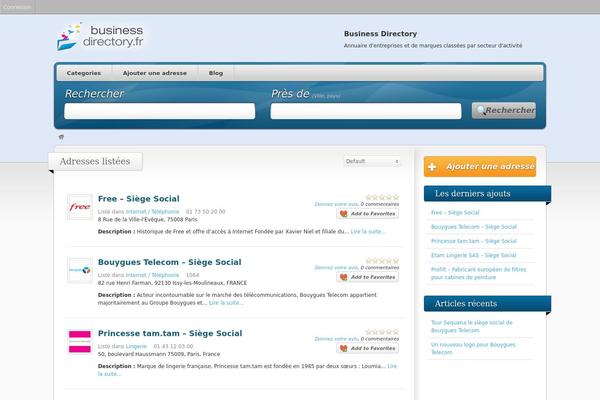
Task: Open the Categories menu
Action: pyautogui.click(x=84, y=73)
